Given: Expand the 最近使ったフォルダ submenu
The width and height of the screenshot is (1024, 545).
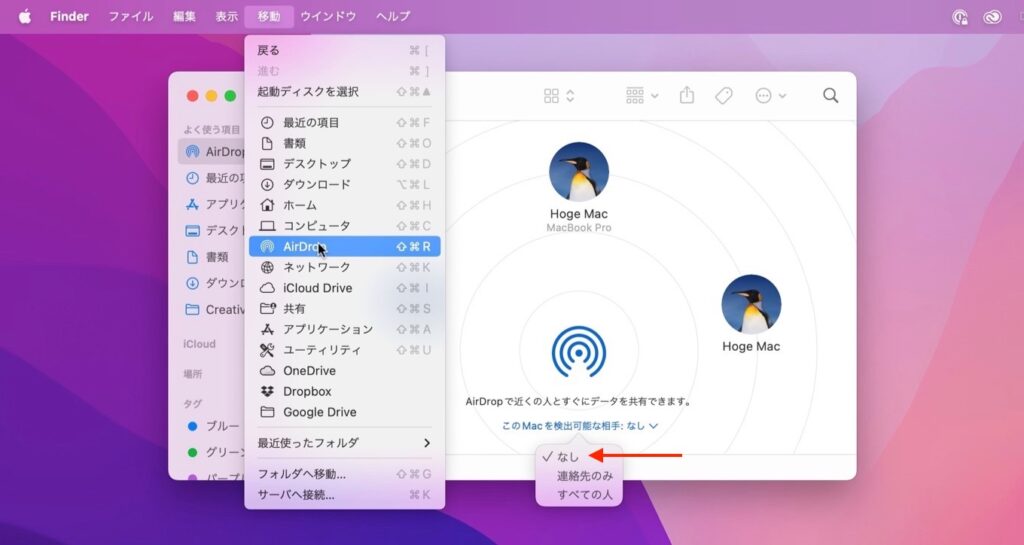Looking at the screenshot, I should [x=344, y=443].
